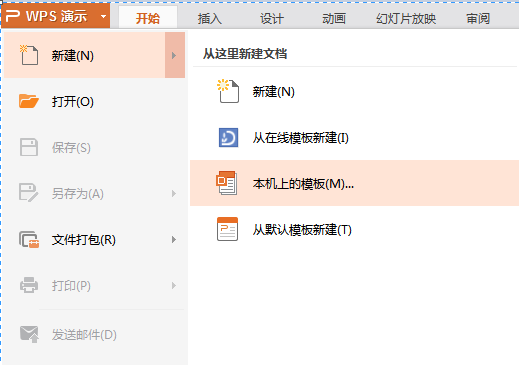Open the 设计 ribbon tab
This screenshot has height=365, width=519.
pyautogui.click(x=272, y=18)
